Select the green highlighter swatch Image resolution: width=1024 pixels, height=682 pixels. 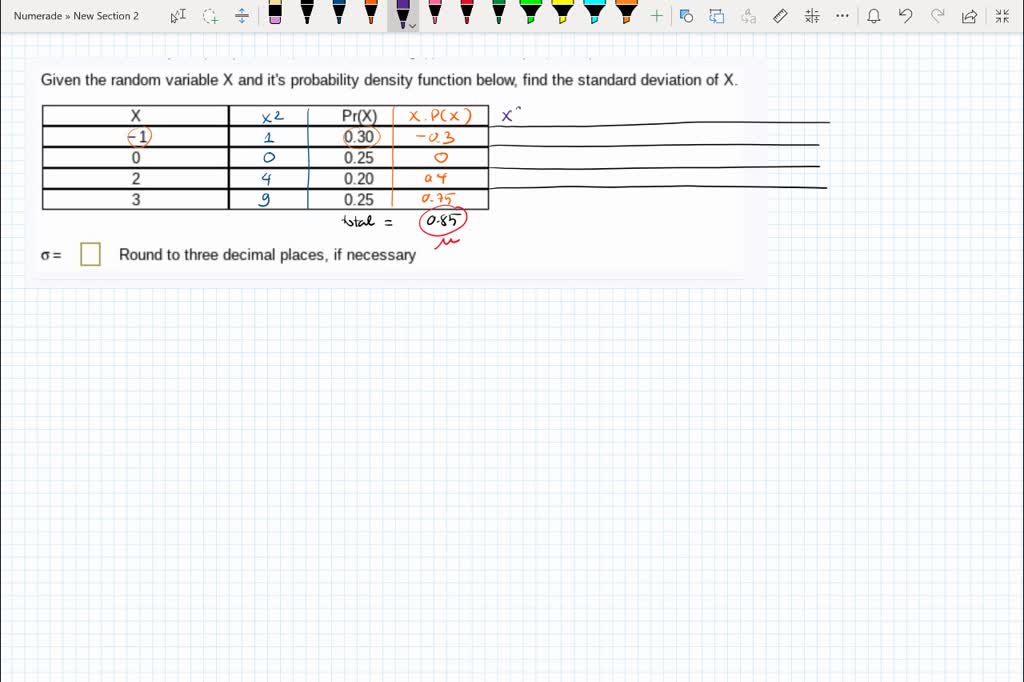(531, 15)
